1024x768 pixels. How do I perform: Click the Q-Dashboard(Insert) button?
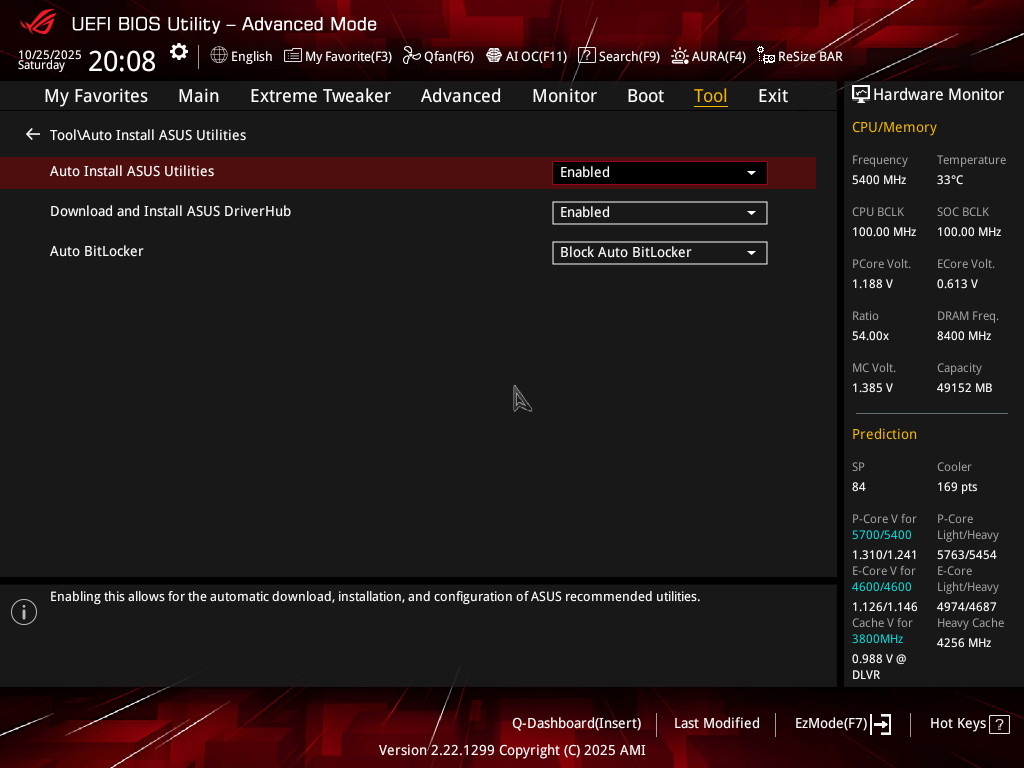pyautogui.click(x=576, y=723)
